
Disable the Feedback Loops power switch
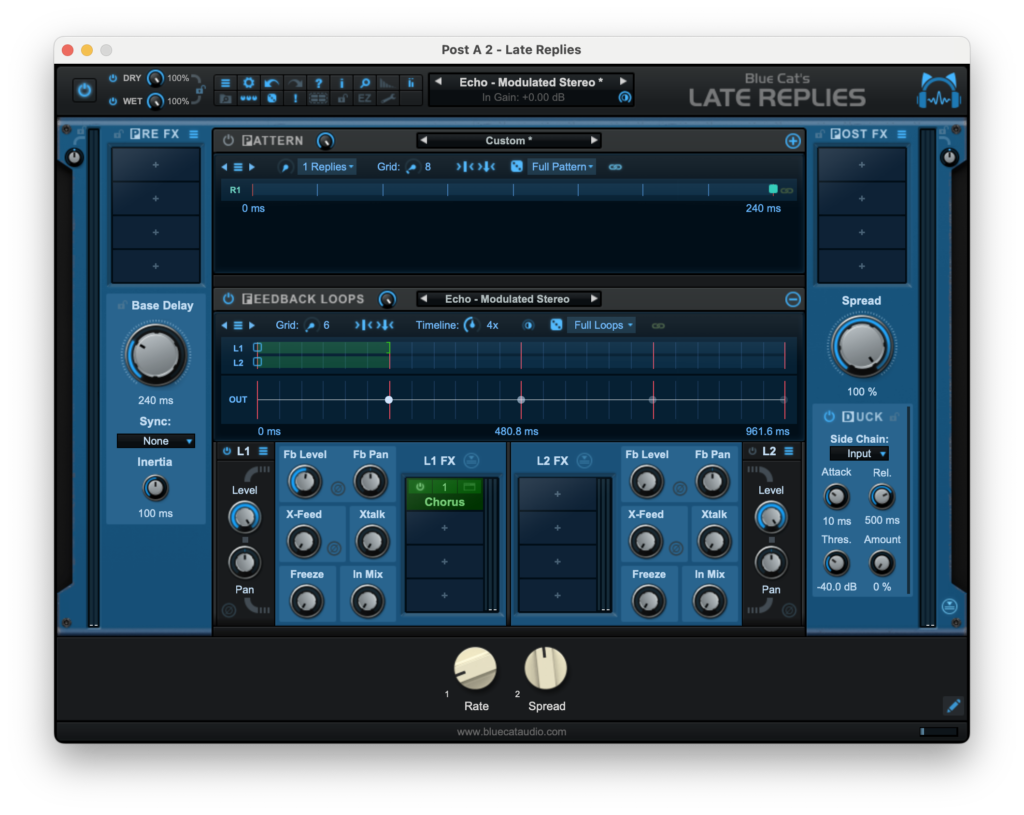tap(228, 298)
